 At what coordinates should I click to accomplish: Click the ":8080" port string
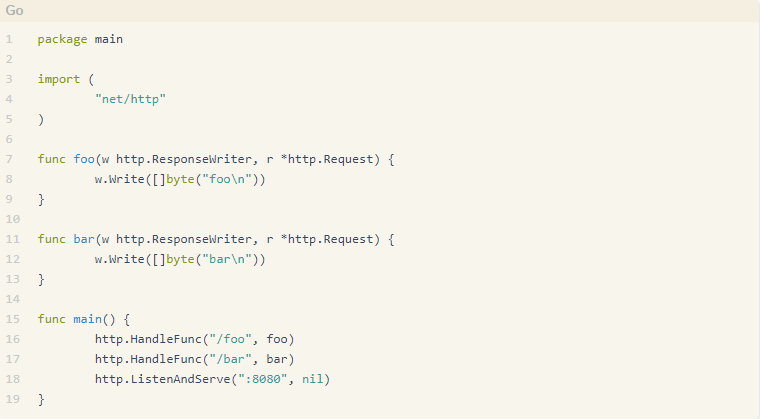263,379
